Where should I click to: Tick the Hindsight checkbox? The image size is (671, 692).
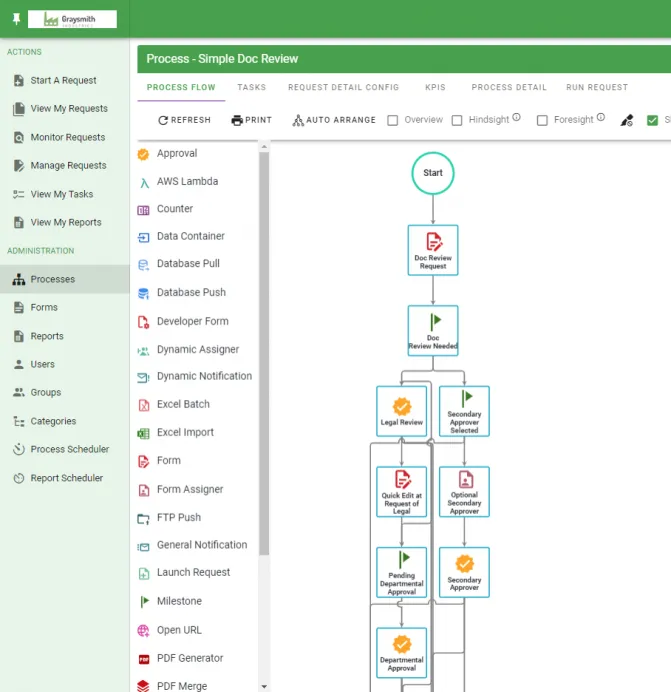tap(457, 120)
